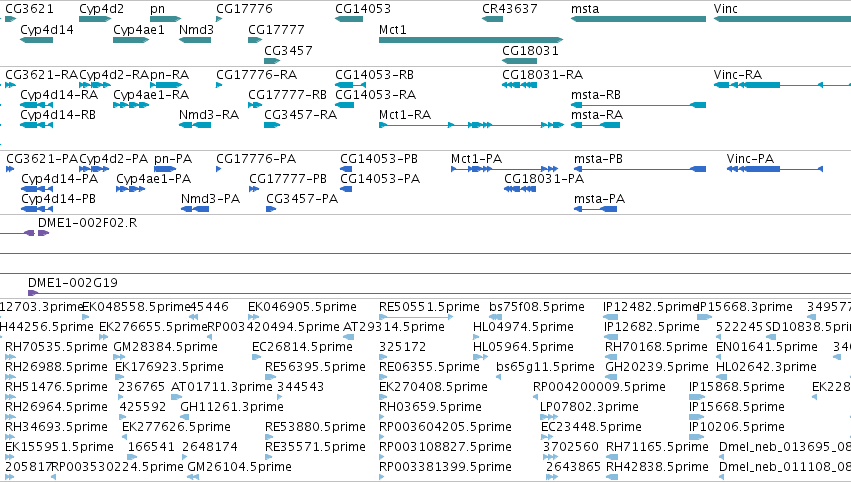Click the RE50551.5prime EST label
This screenshot has width=851, height=482.
tap(429, 307)
